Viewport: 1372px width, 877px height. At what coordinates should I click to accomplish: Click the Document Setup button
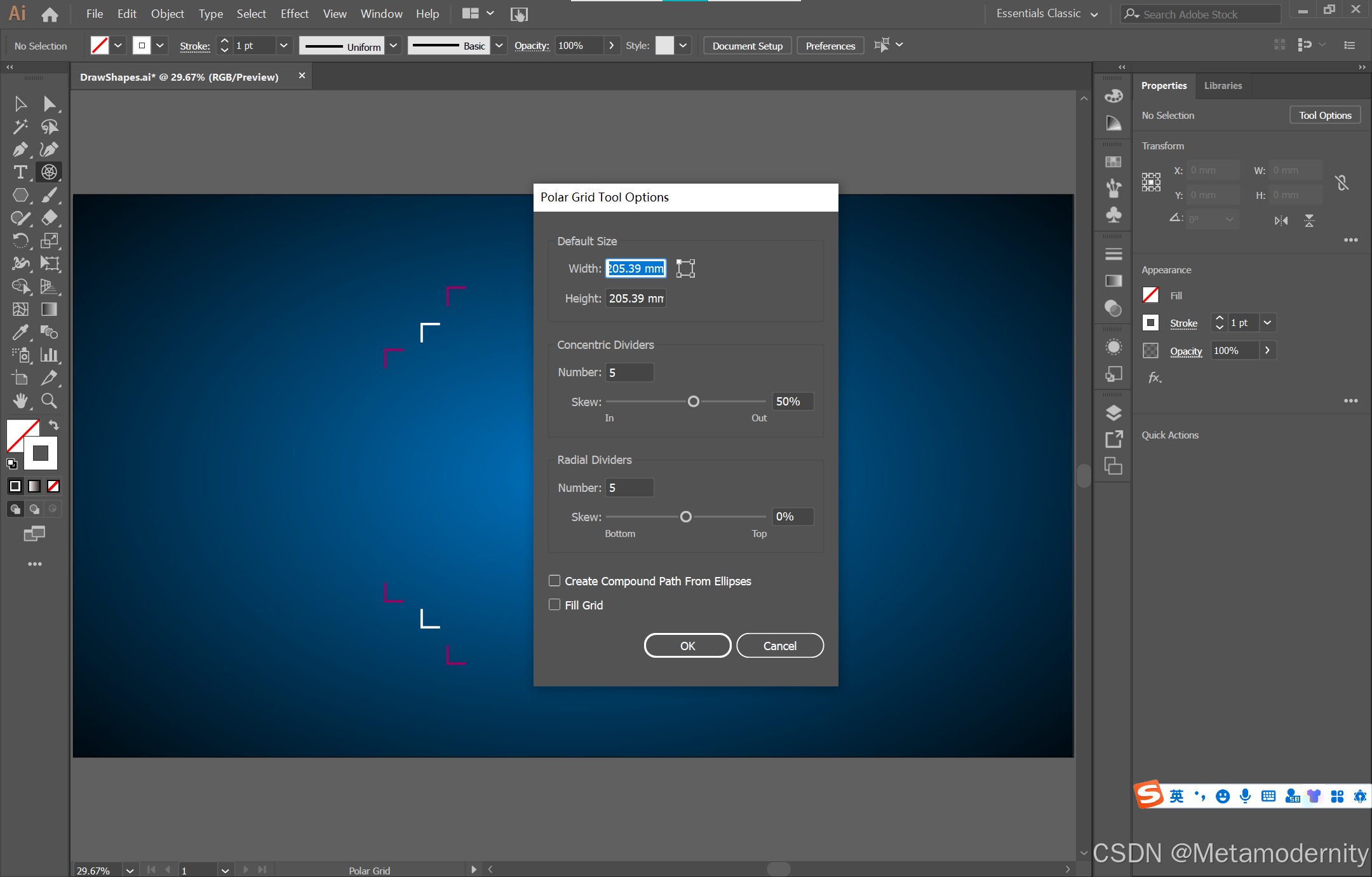[x=747, y=46]
